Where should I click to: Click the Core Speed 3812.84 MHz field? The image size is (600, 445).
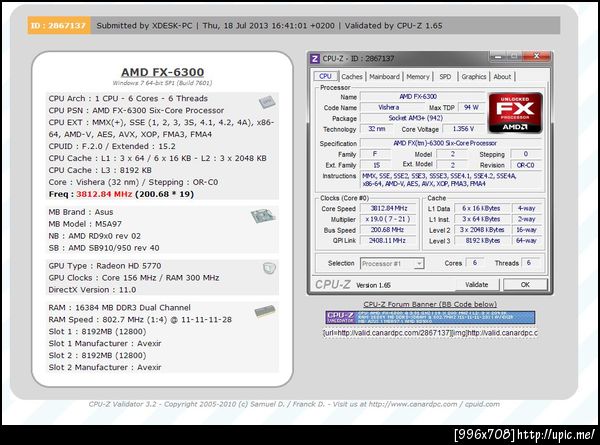click(x=389, y=208)
